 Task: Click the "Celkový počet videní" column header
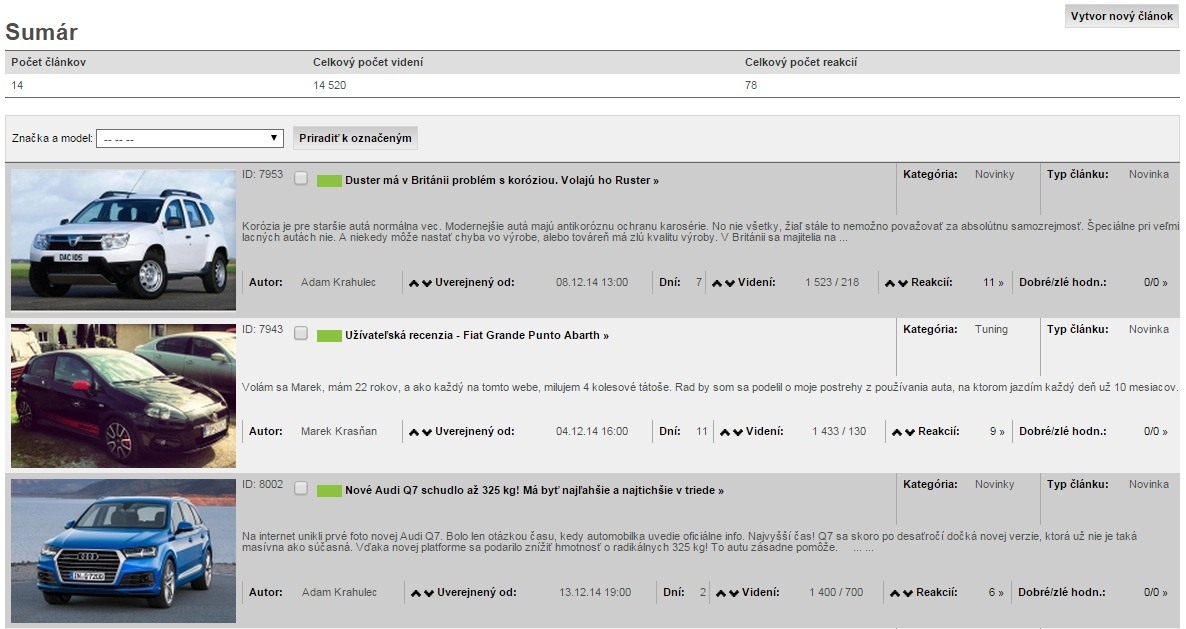(368, 63)
